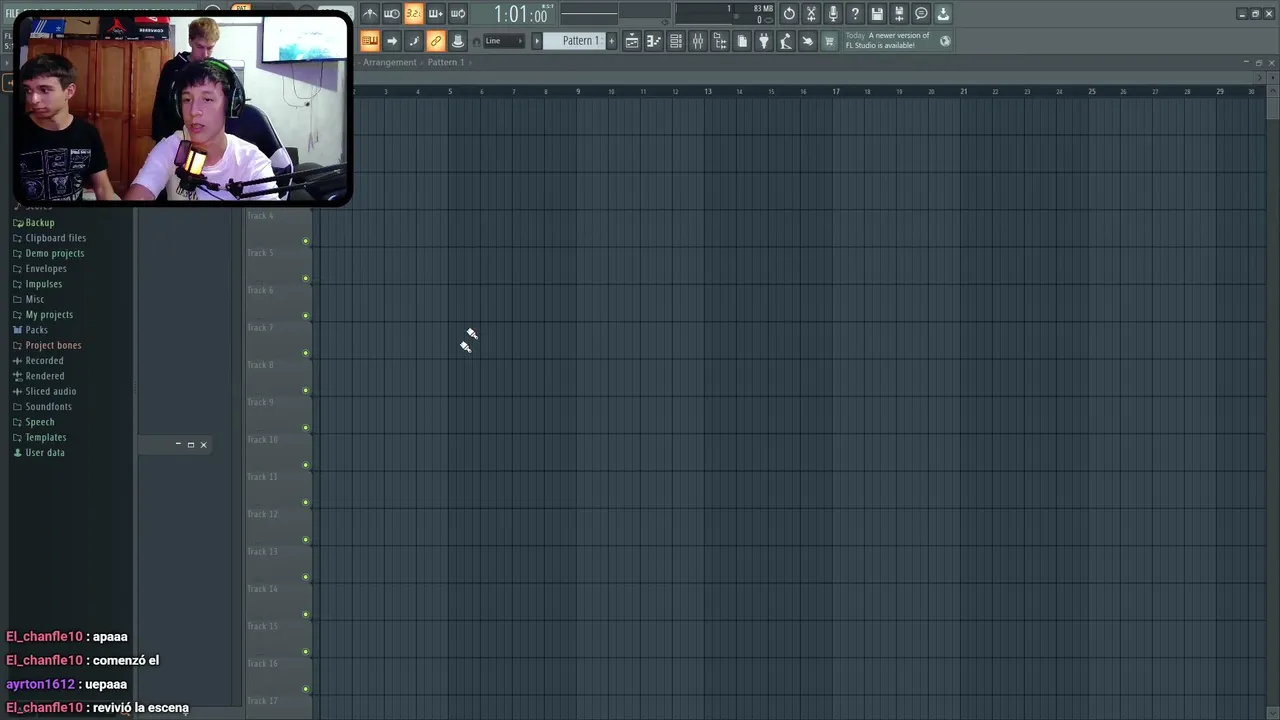Mute Track 5 with its green light

tap(306, 278)
